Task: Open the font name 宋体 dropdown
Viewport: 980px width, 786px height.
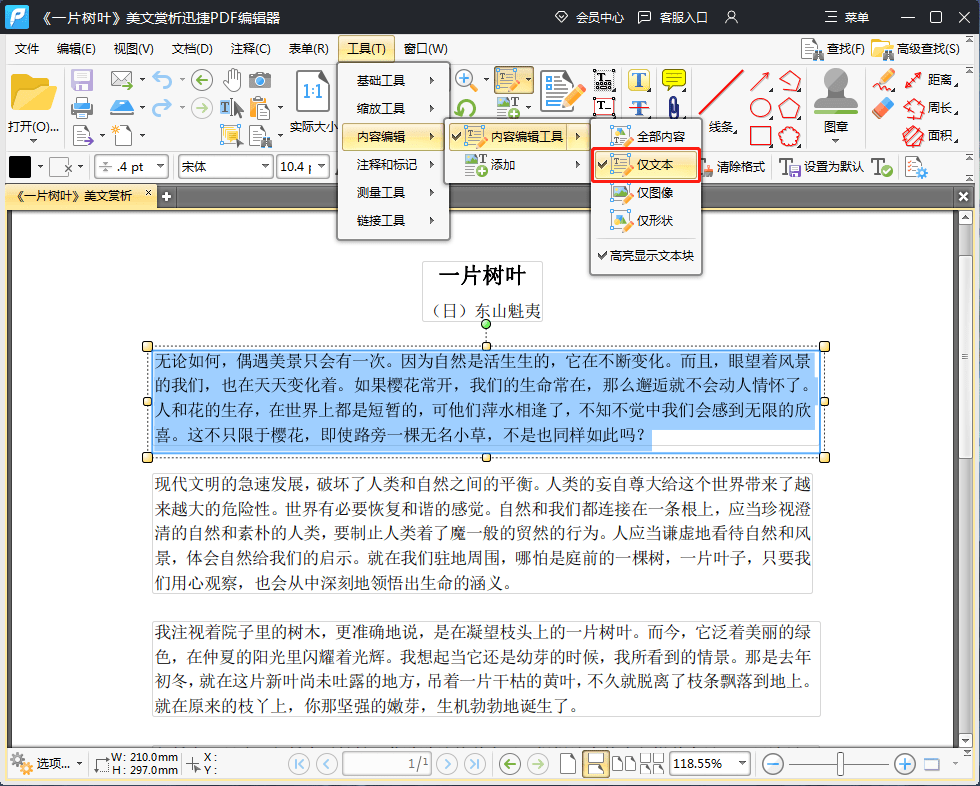Action: [266, 166]
